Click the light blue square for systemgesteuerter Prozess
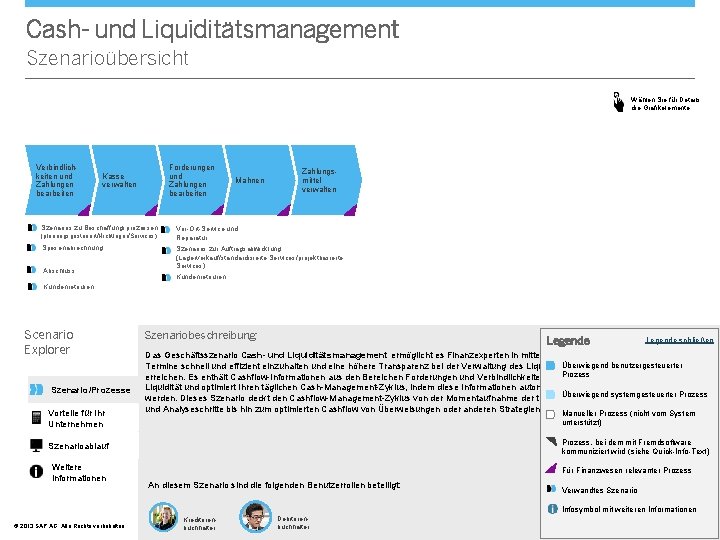 click(551, 394)
